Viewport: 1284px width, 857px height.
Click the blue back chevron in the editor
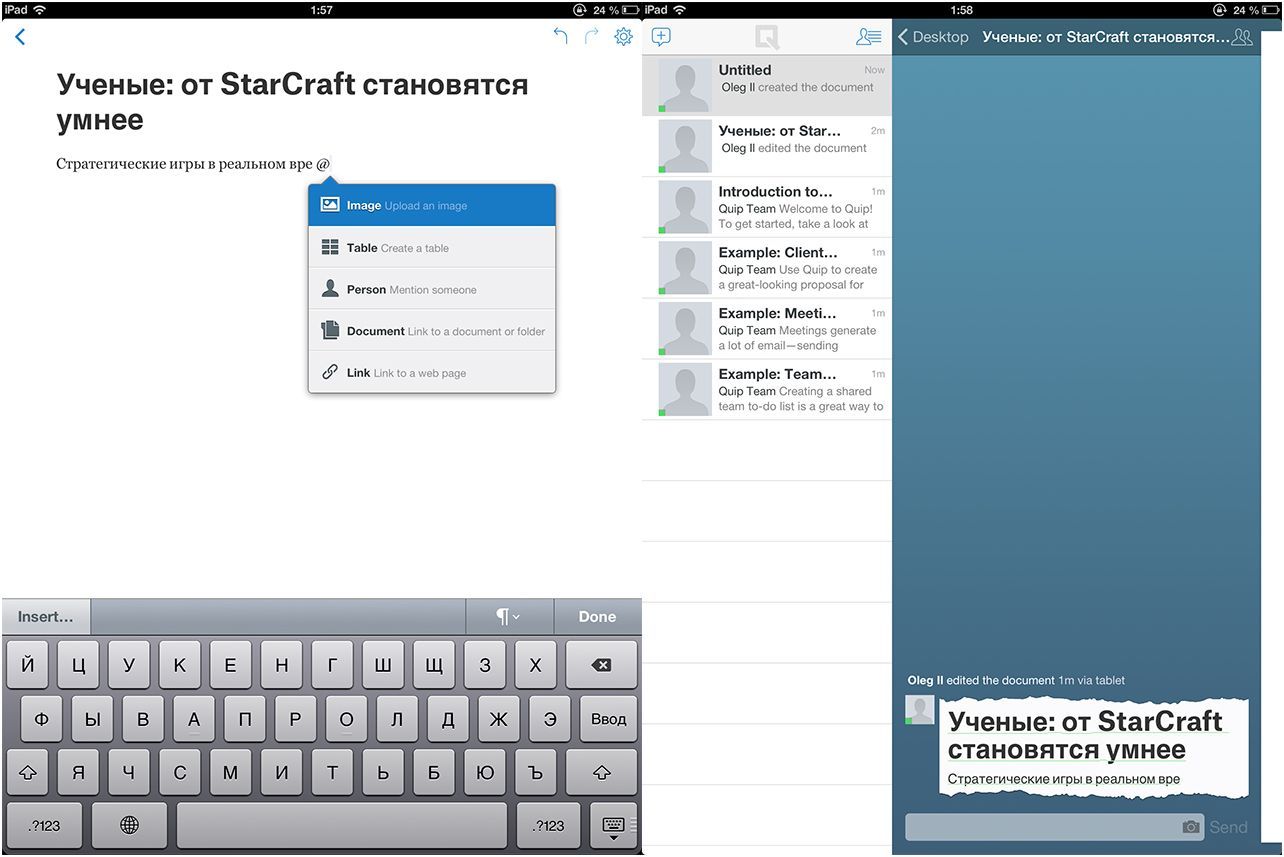pyautogui.click(x=20, y=35)
